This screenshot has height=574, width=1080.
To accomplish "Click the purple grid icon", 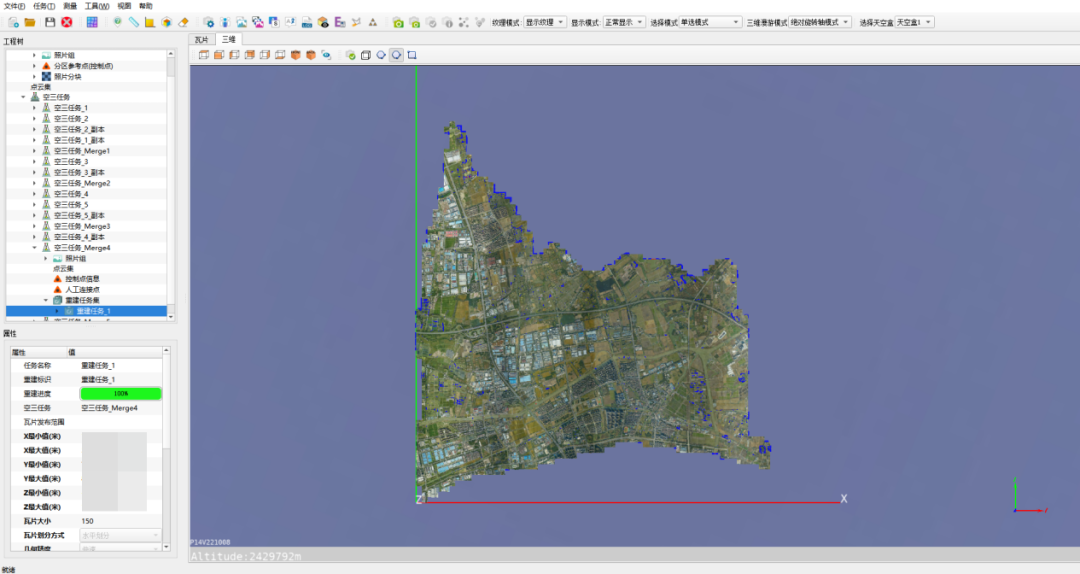I will click(92, 23).
